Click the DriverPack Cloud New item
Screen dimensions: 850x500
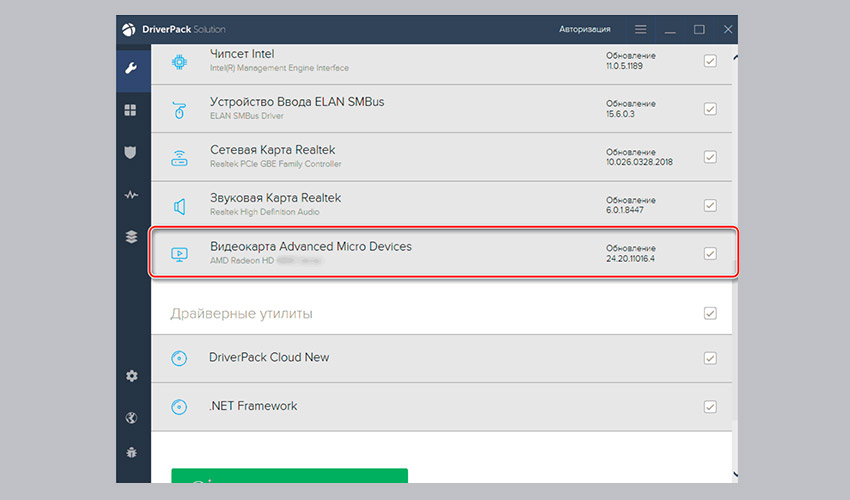269,357
